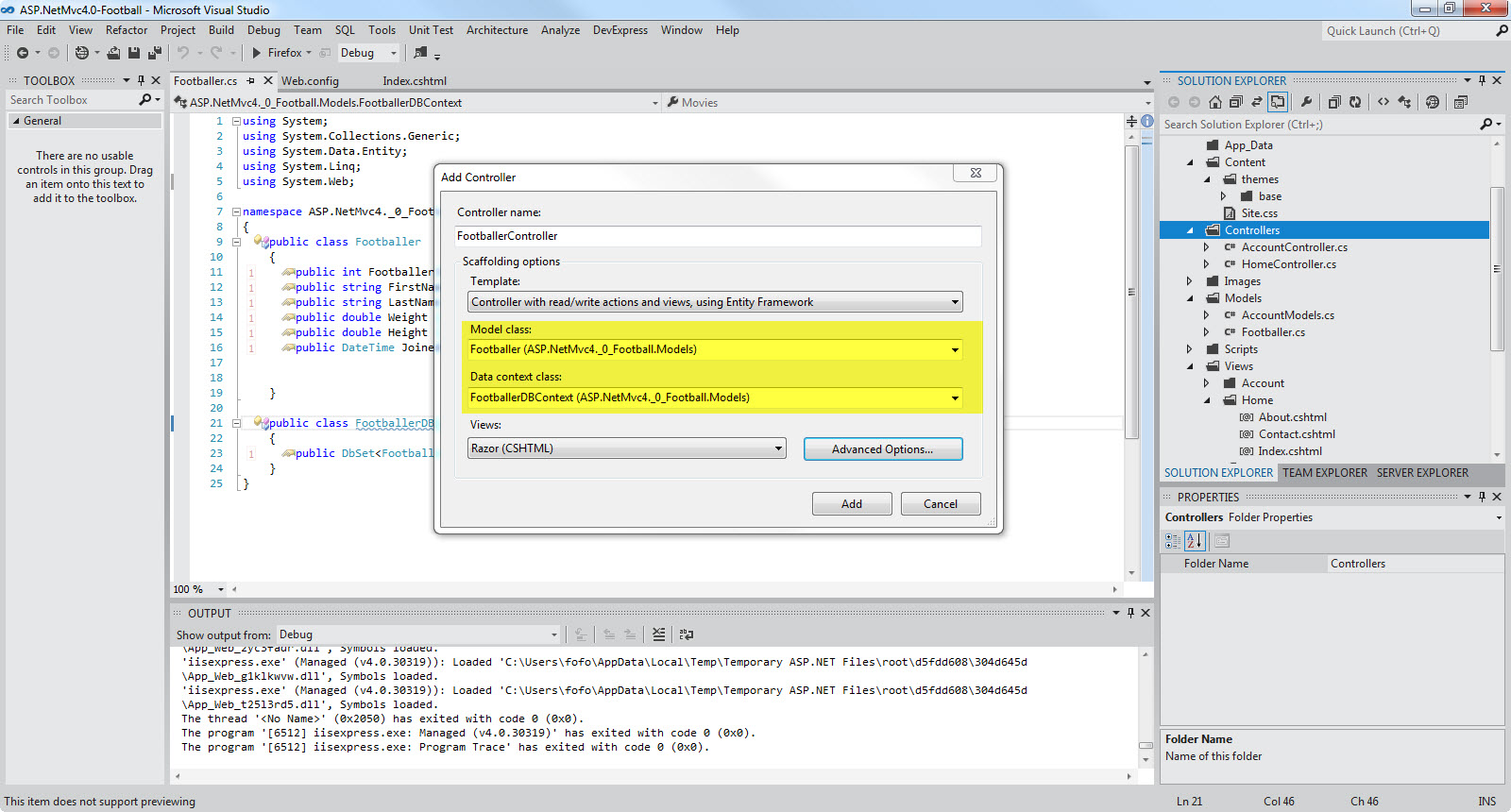Click the Cancel button in dialog
Viewport: 1511px width, 812px height.
(x=941, y=504)
